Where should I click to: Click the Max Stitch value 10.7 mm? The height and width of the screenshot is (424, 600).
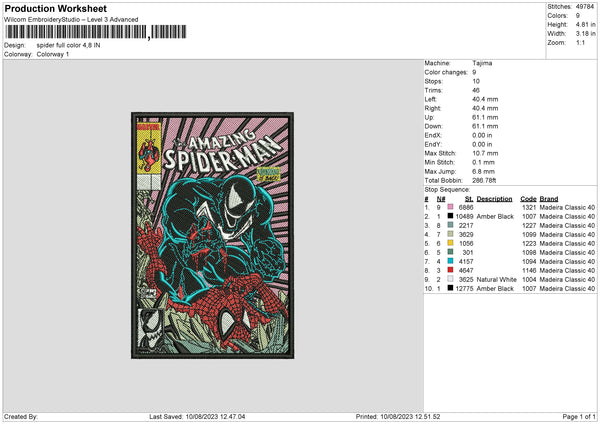[485, 153]
